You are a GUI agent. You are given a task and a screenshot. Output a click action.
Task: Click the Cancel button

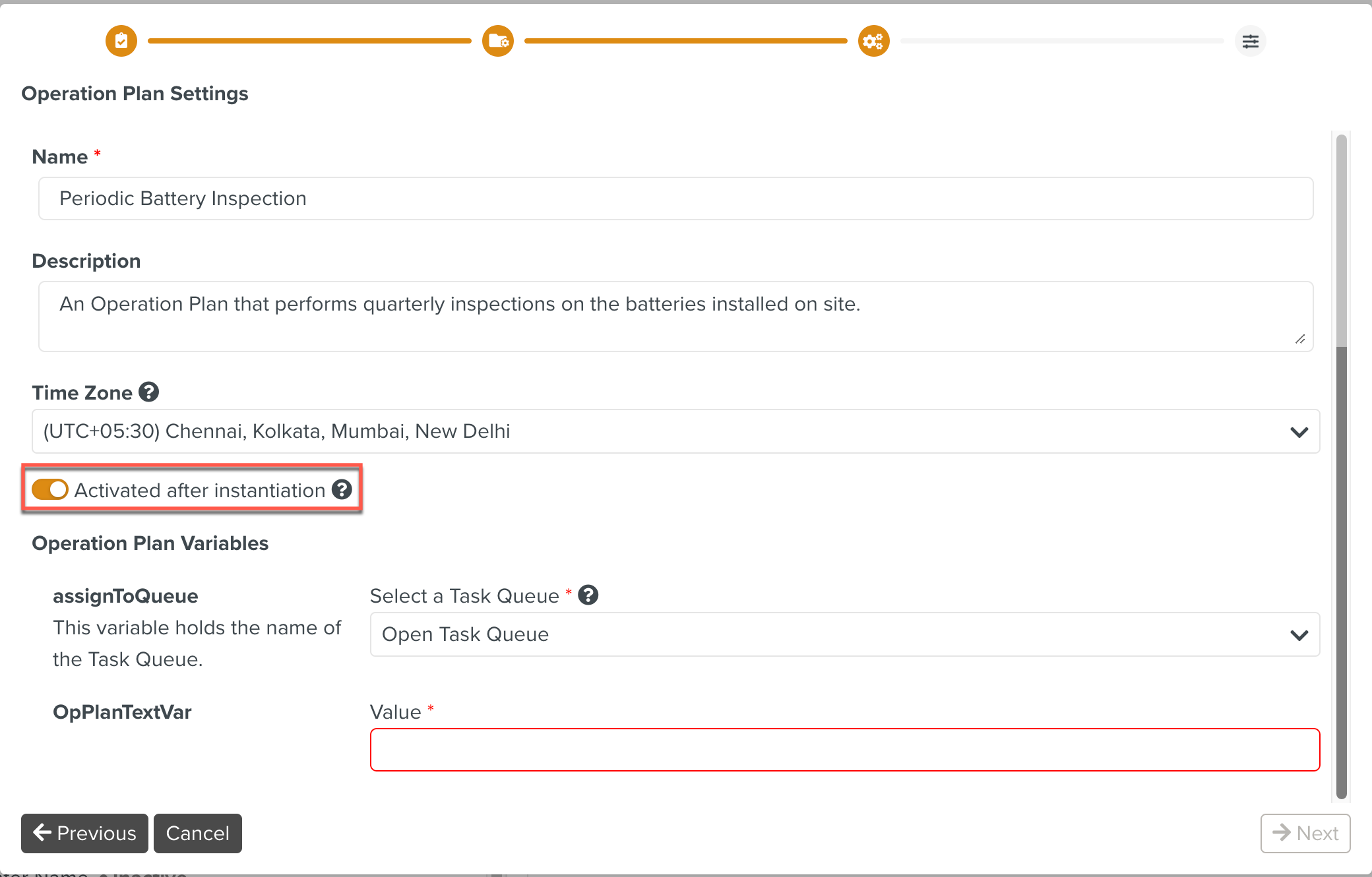tap(198, 833)
